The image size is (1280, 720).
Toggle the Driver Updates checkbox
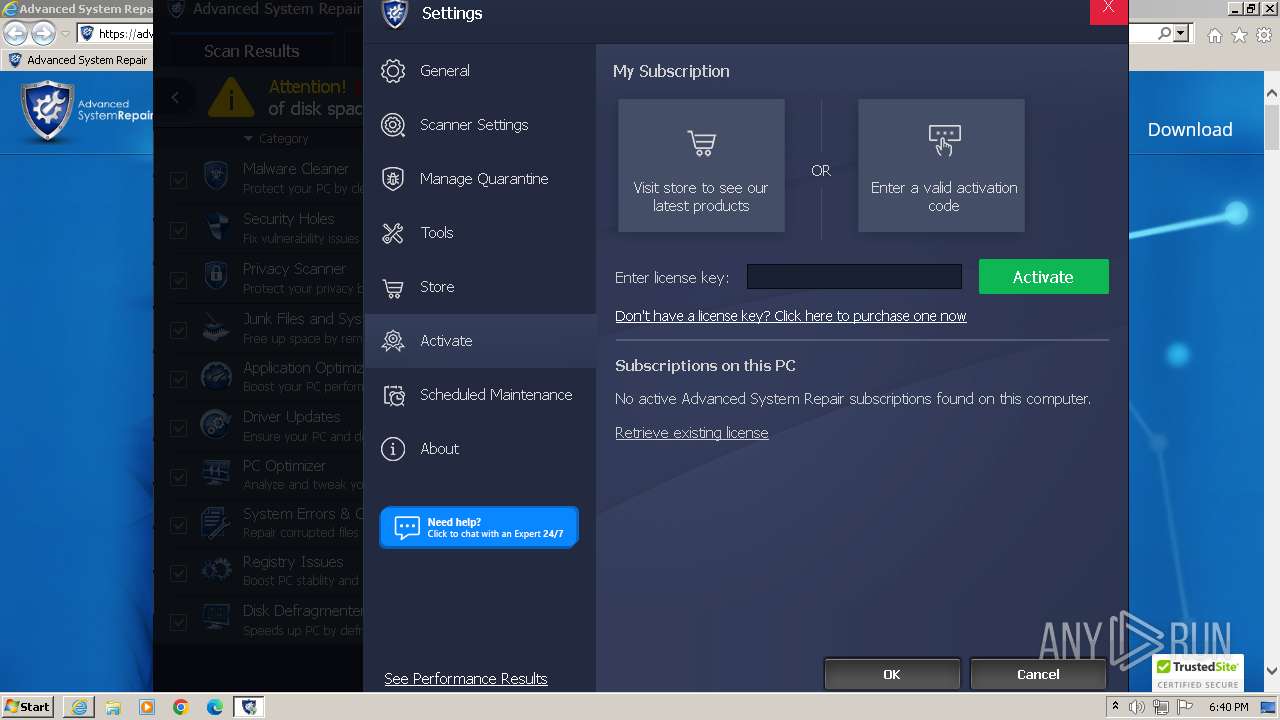(178, 428)
